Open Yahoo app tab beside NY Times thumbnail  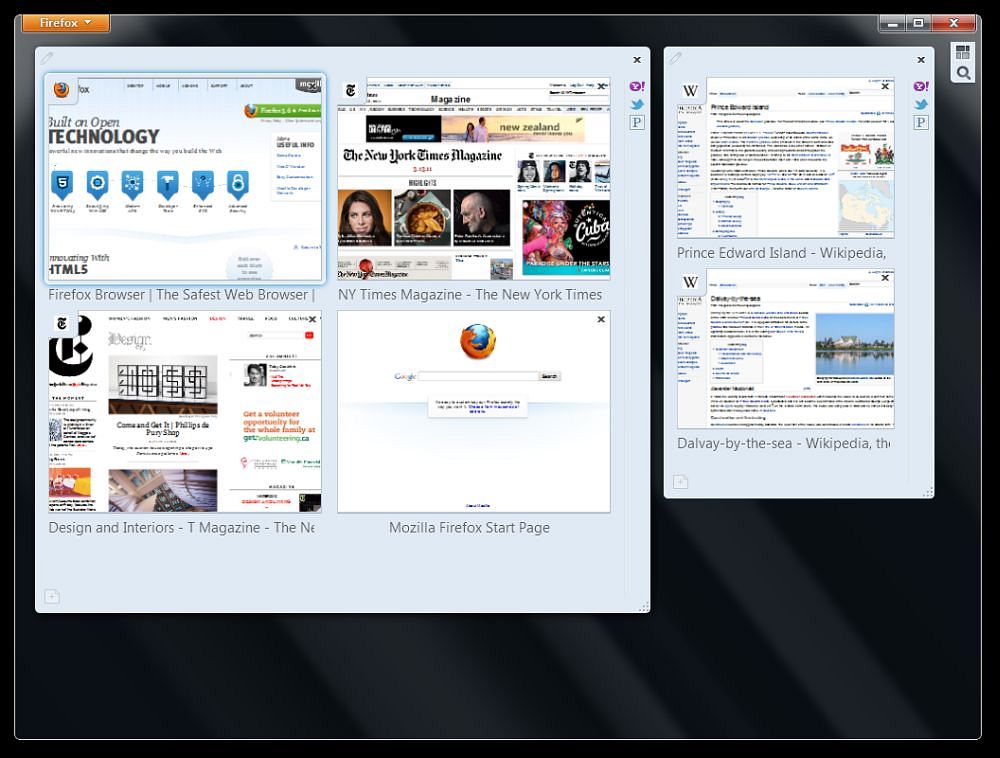pyautogui.click(x=636, y=87)
